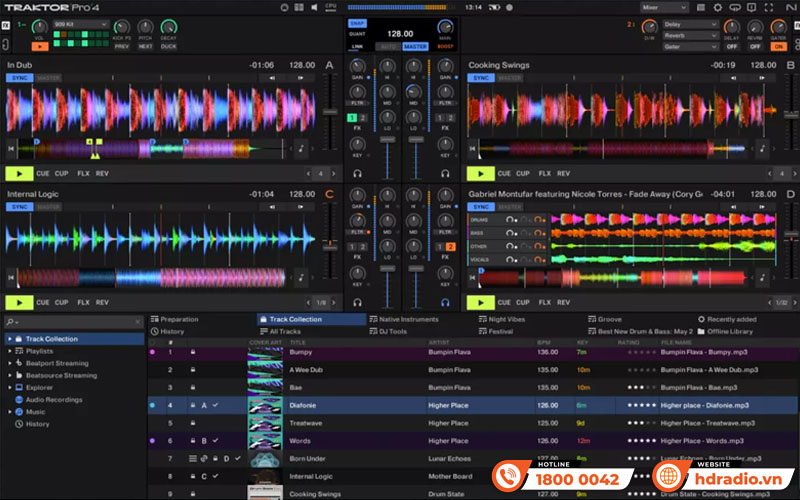Toggle SYNC on Deck C
This screenshot has width=800, height=500.
click(20, 207)
